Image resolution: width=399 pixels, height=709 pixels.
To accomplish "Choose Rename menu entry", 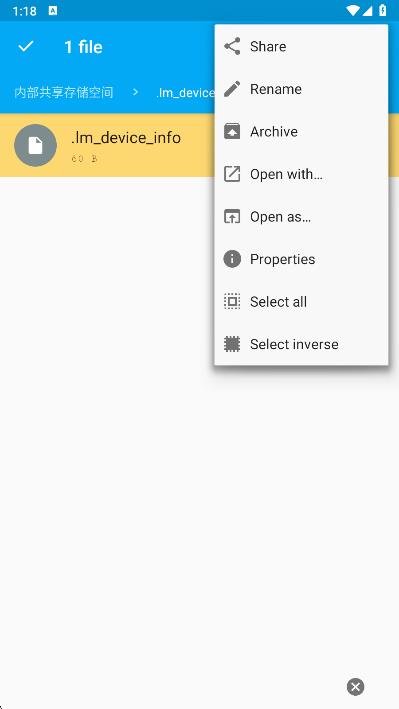I will pyautogui.click(x=301, y=89).
